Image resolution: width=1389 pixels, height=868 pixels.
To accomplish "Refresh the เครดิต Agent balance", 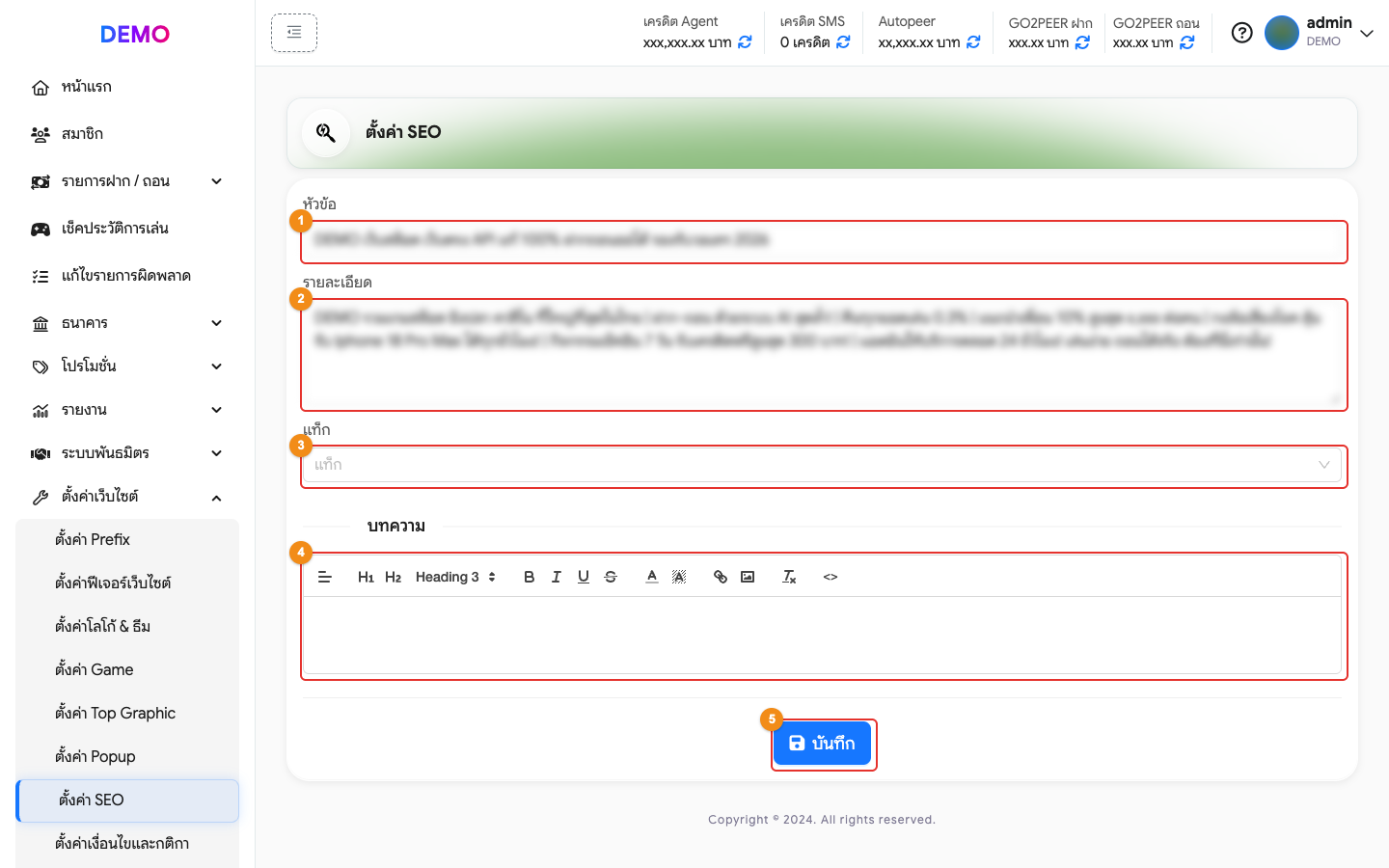I will 745,42.
